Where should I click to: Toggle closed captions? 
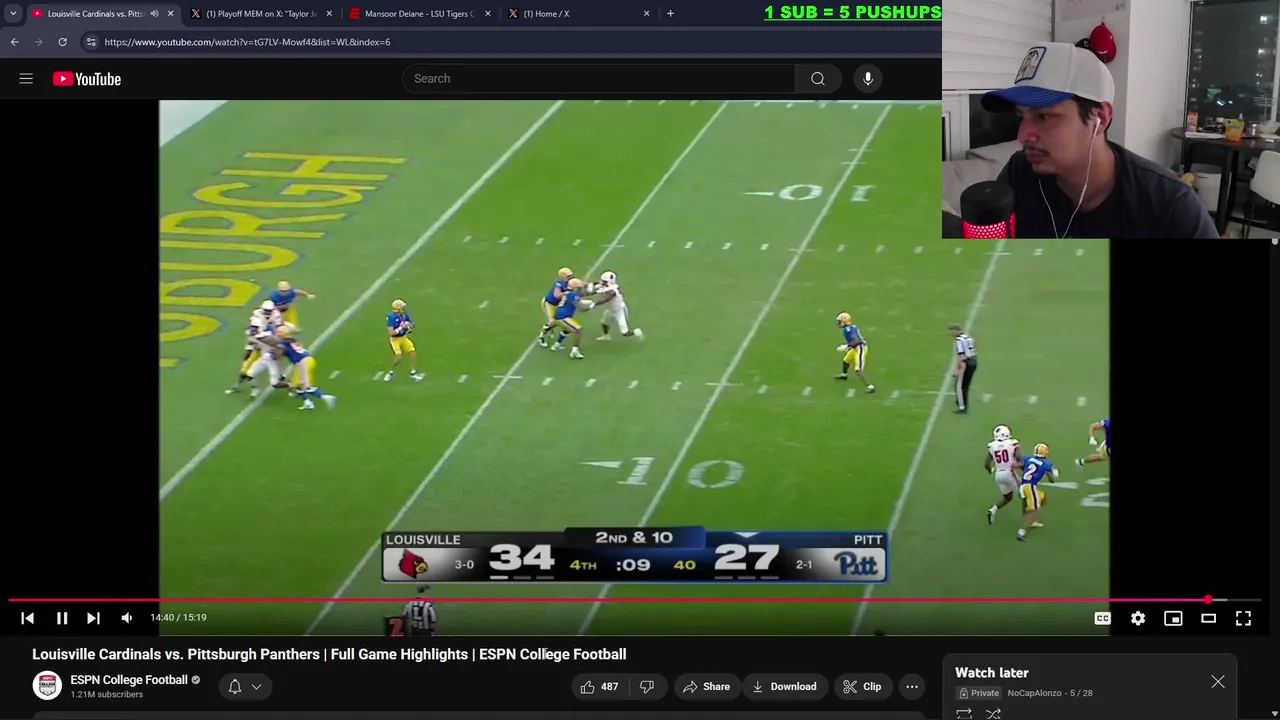[x=1102, y=618]
